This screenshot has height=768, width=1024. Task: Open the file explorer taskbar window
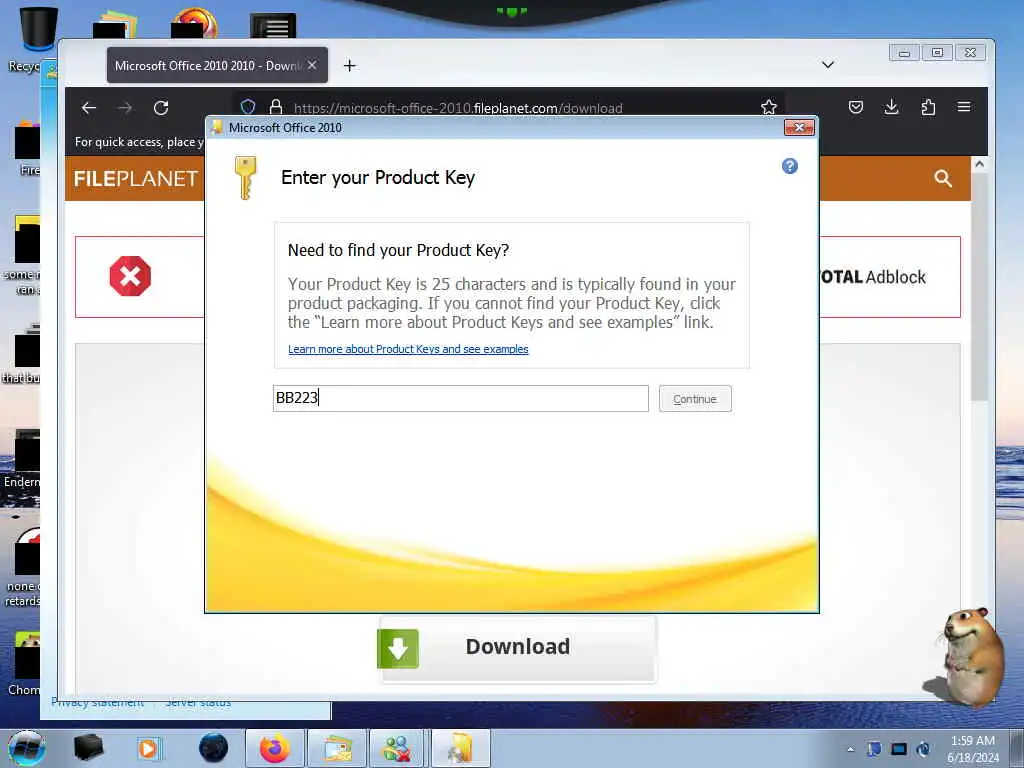point(336,748)
